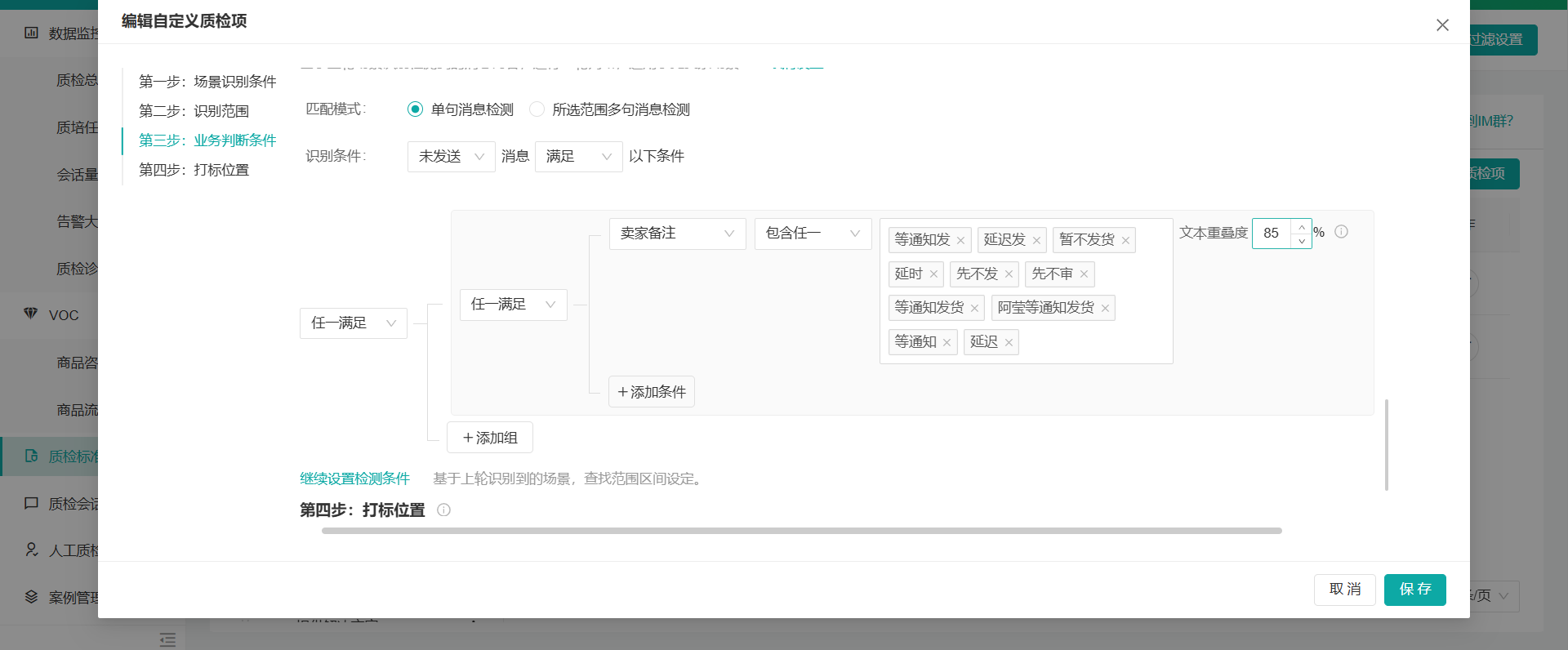Open the 未发送 dropdown
Screen dimensions: 1568x650
click(451, 157)
